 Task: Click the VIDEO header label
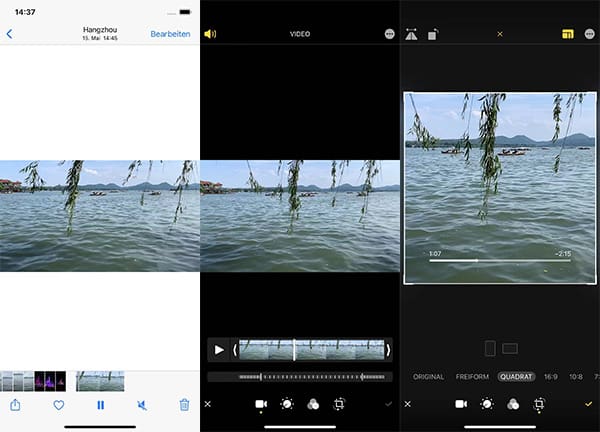click(300, 34)
